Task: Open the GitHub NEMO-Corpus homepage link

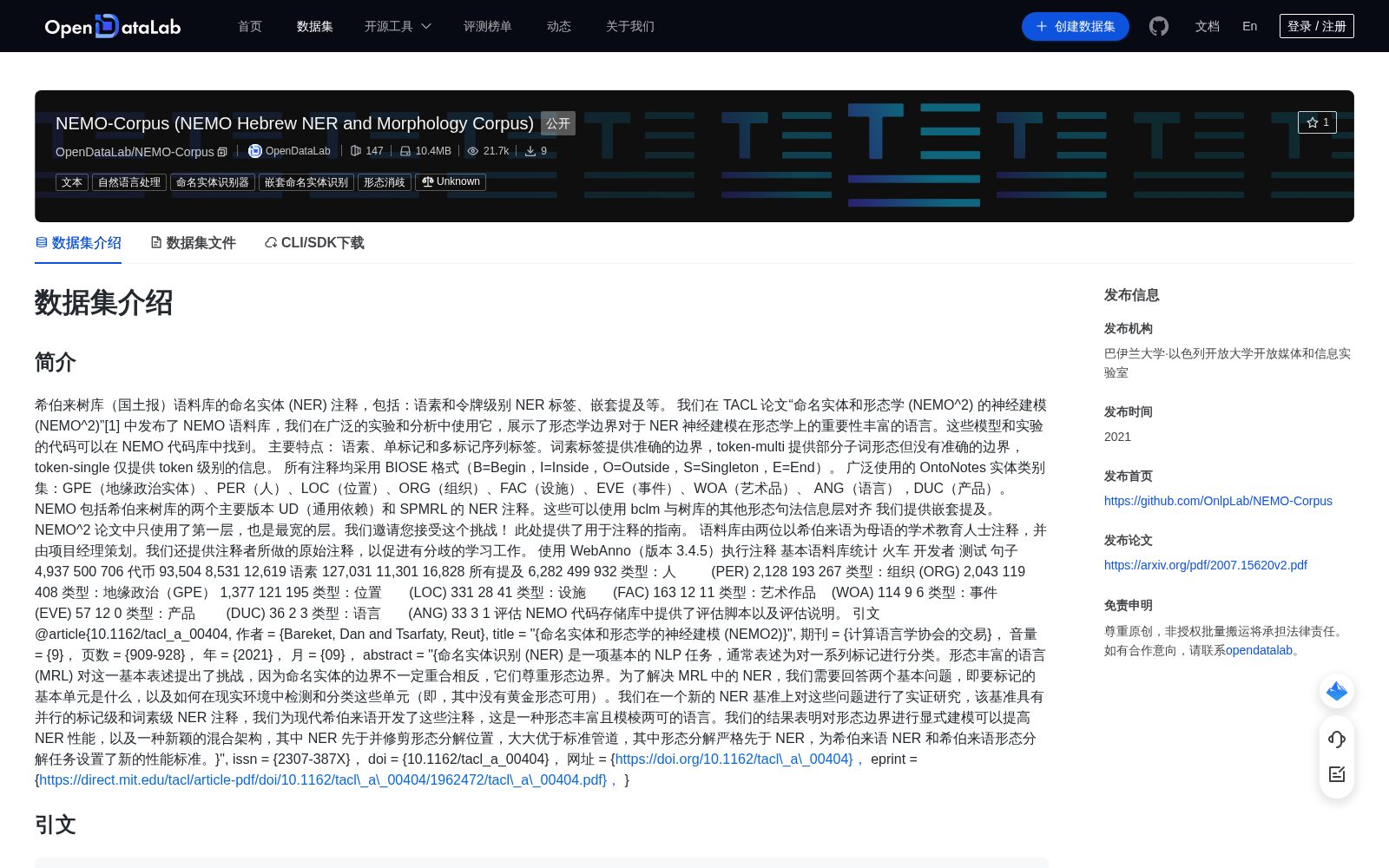Action: [1218, 501]
